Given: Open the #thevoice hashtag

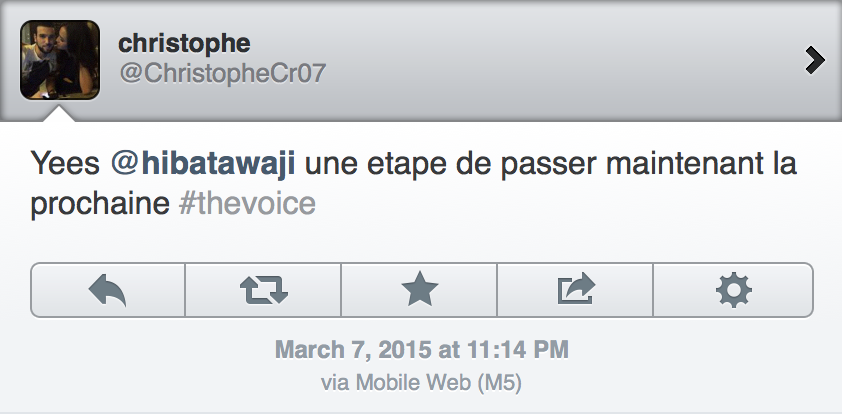Looking at the screenshot, I should click(247, 204).
